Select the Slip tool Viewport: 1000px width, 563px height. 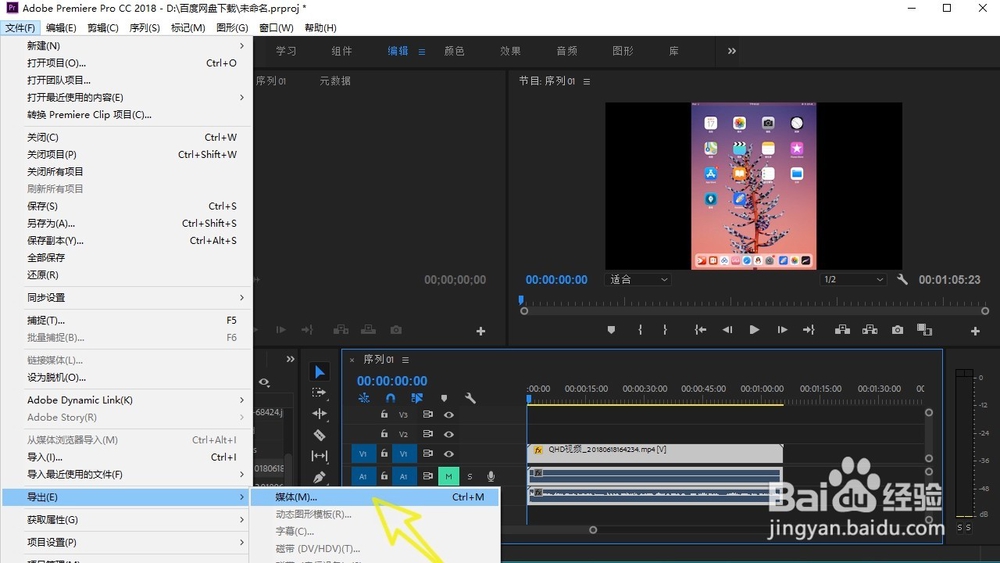click(x=320, y=456)
